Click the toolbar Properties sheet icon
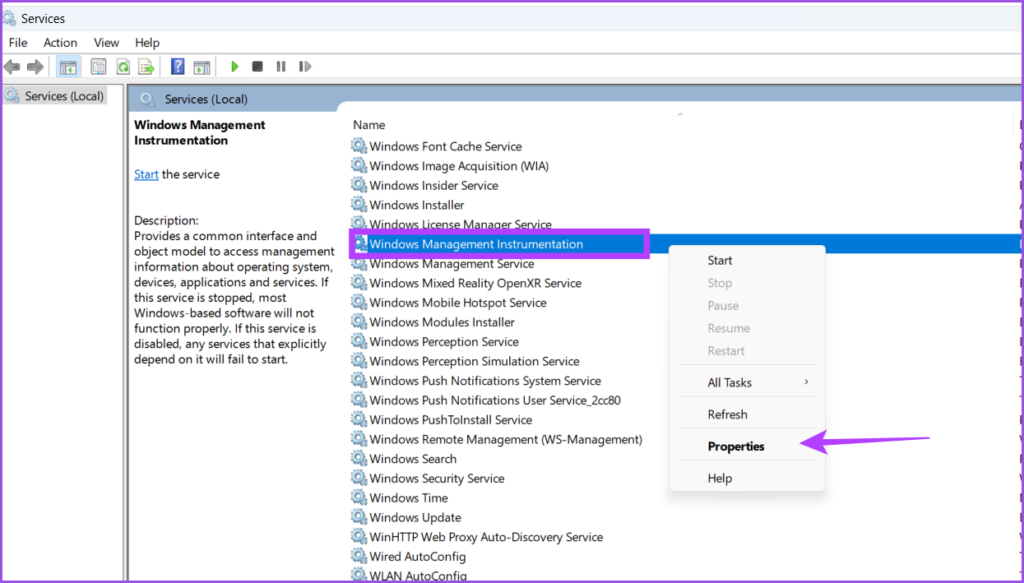The height and width of the screenshot is (583, 1024). pyautogui.click(x=99, y=67)
